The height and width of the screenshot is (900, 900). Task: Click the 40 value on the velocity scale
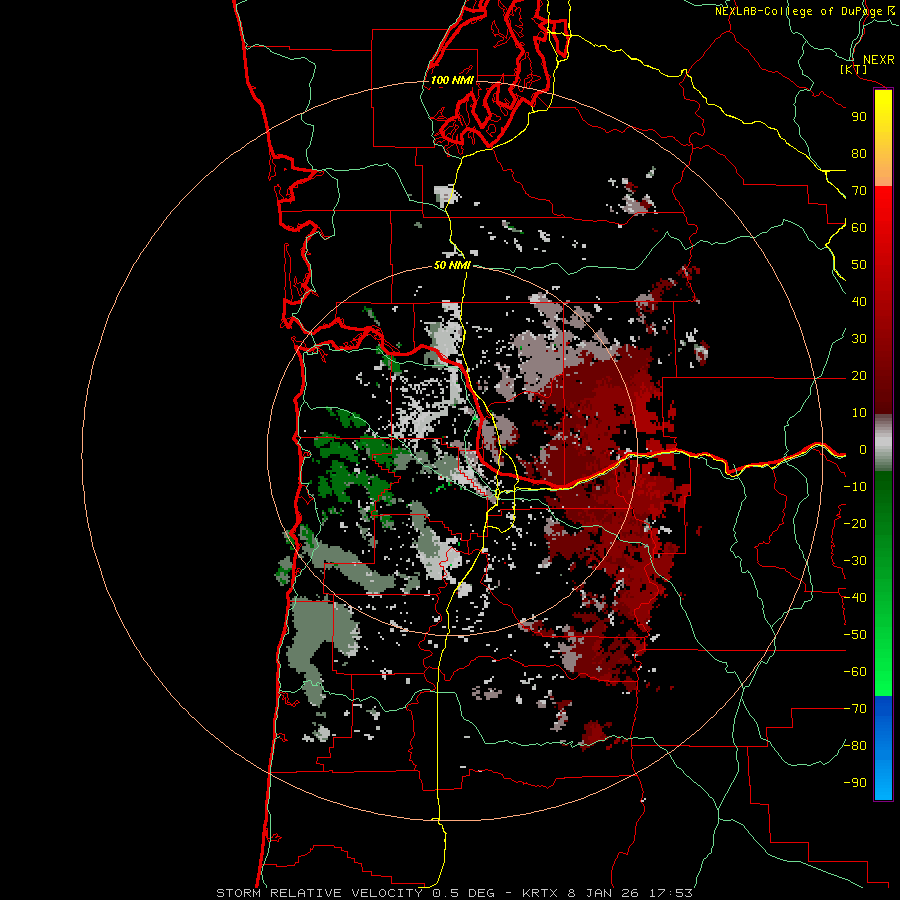pyautogui.click(x=859, y=302)
